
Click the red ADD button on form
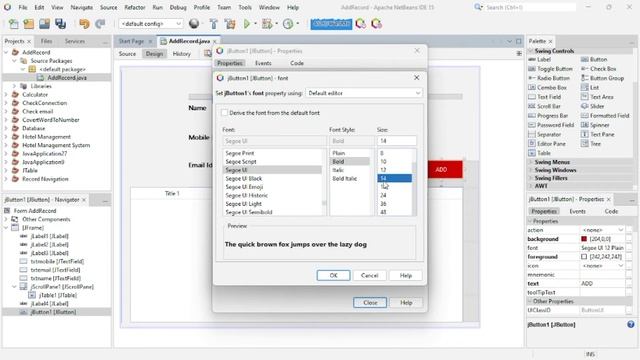[x=445, y=169]
